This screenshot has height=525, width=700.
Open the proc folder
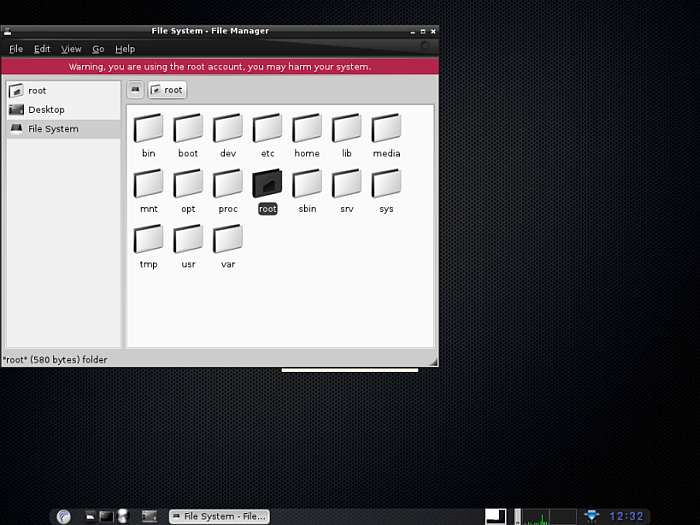[x=228, y=184]
